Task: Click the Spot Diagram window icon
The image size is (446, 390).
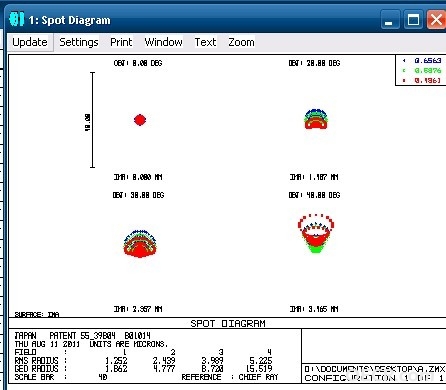Action: [x=16, y=19]
